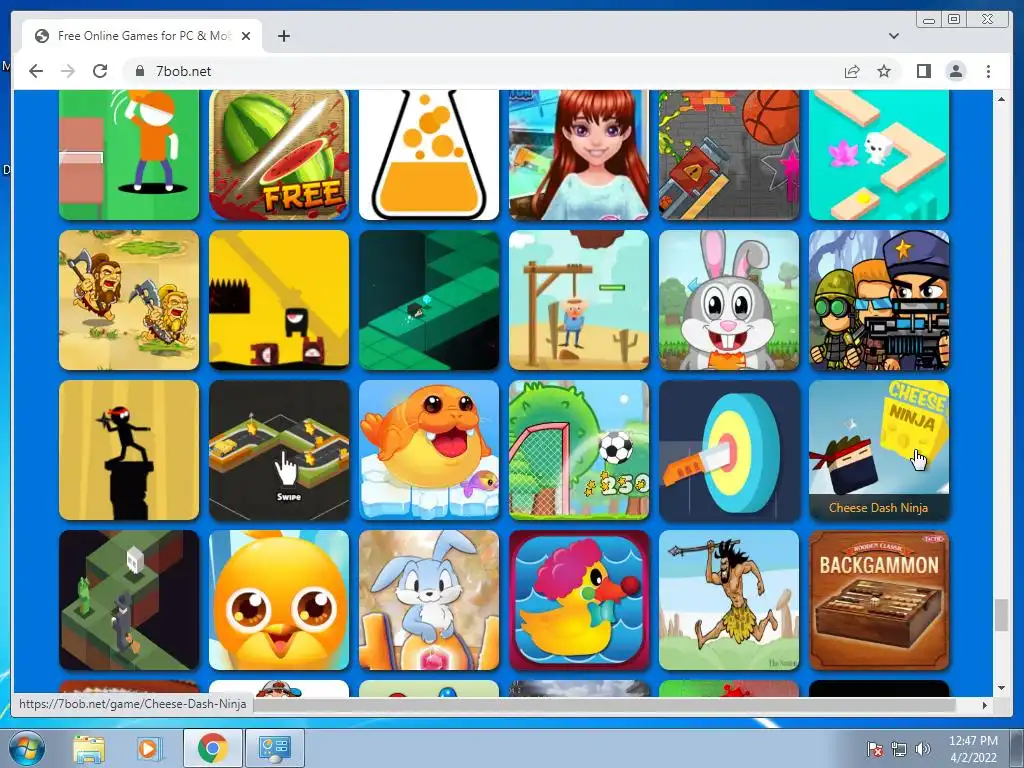
Task: Open the isometric zombie block game
Action: point(129,600)
